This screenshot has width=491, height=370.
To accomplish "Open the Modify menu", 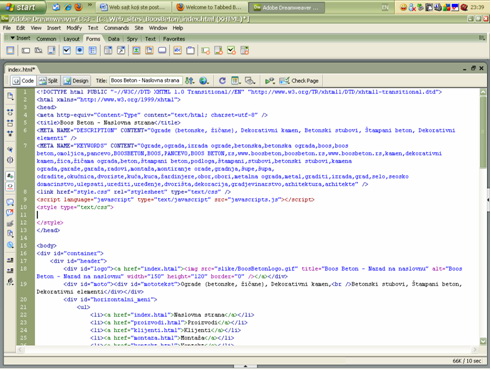I will [x=74, y=28].
